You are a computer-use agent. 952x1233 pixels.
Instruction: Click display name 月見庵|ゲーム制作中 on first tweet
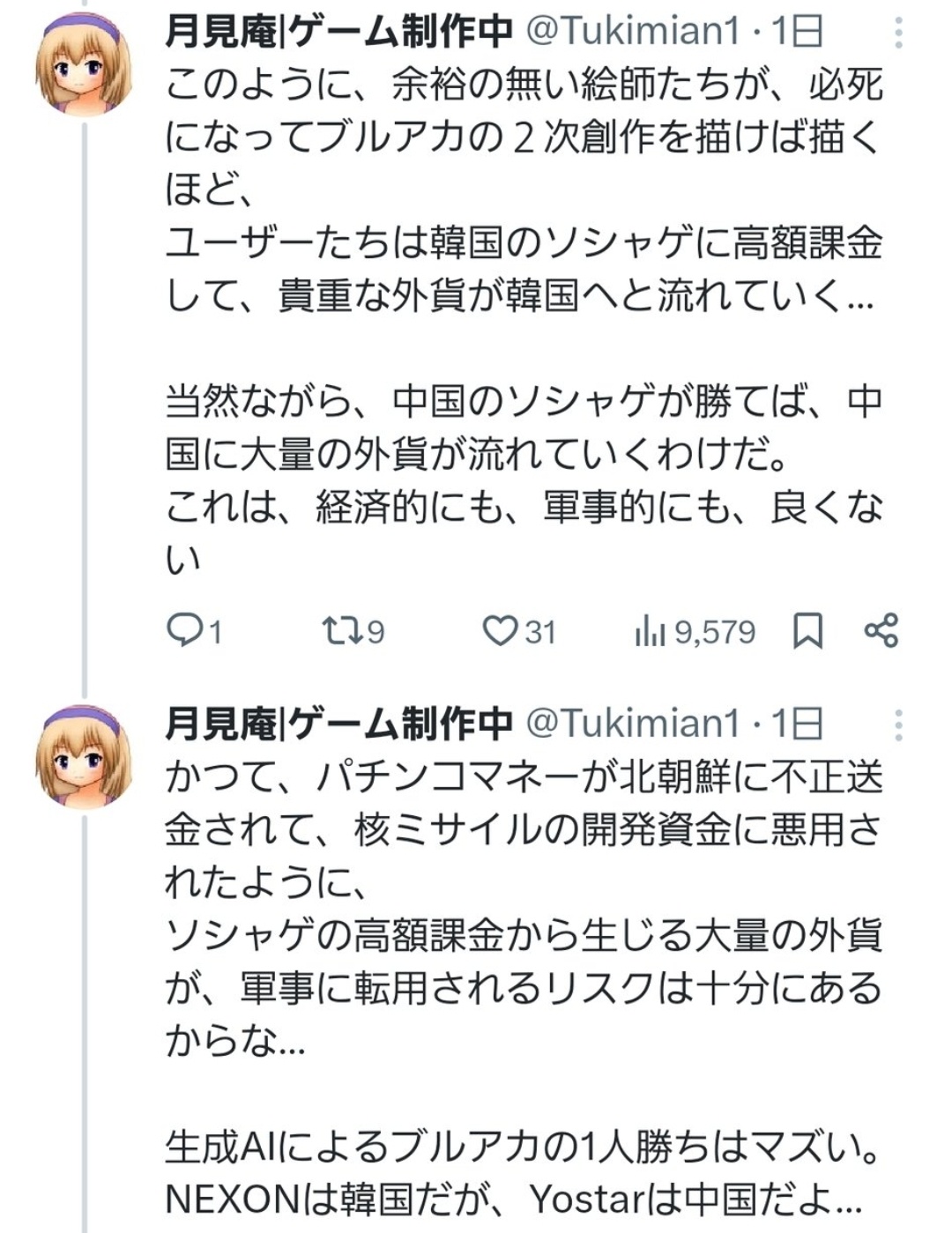click(338, 32)
